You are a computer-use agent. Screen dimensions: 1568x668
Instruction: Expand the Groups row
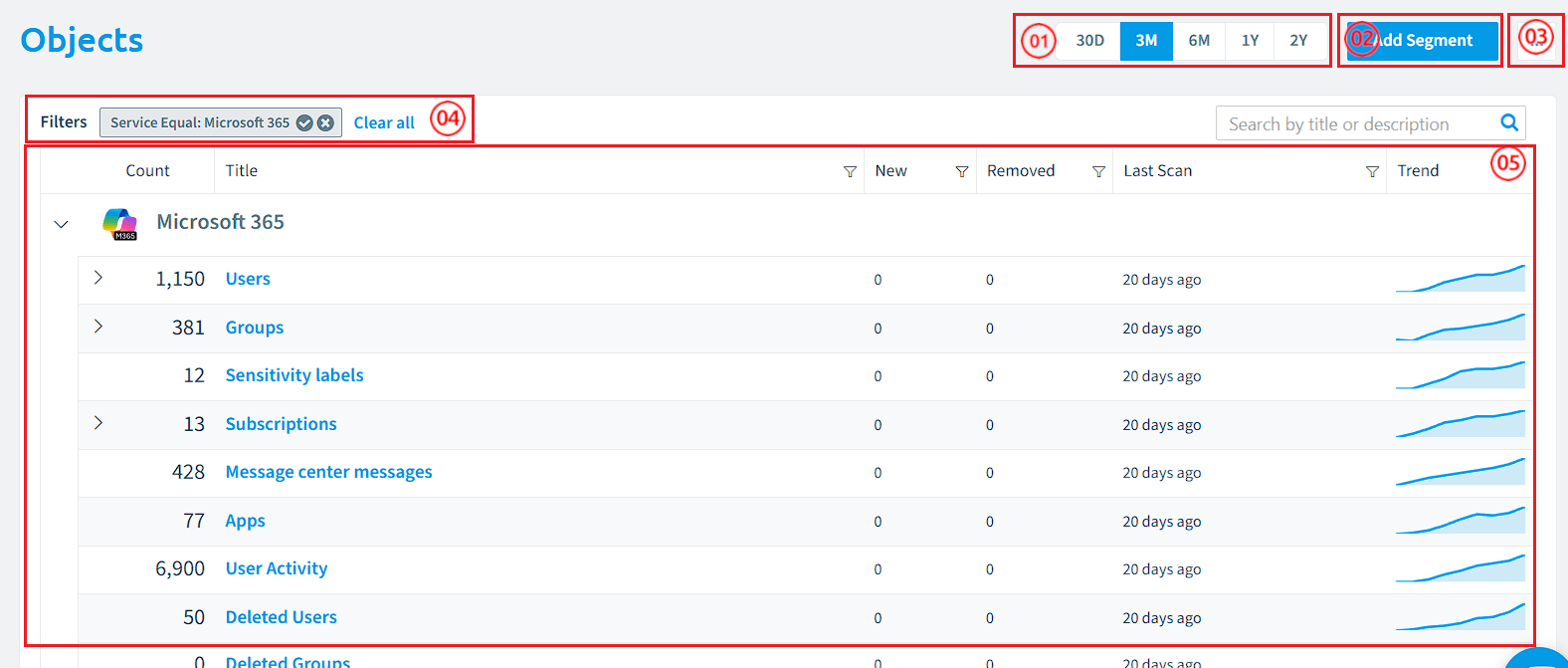[98, 327]
